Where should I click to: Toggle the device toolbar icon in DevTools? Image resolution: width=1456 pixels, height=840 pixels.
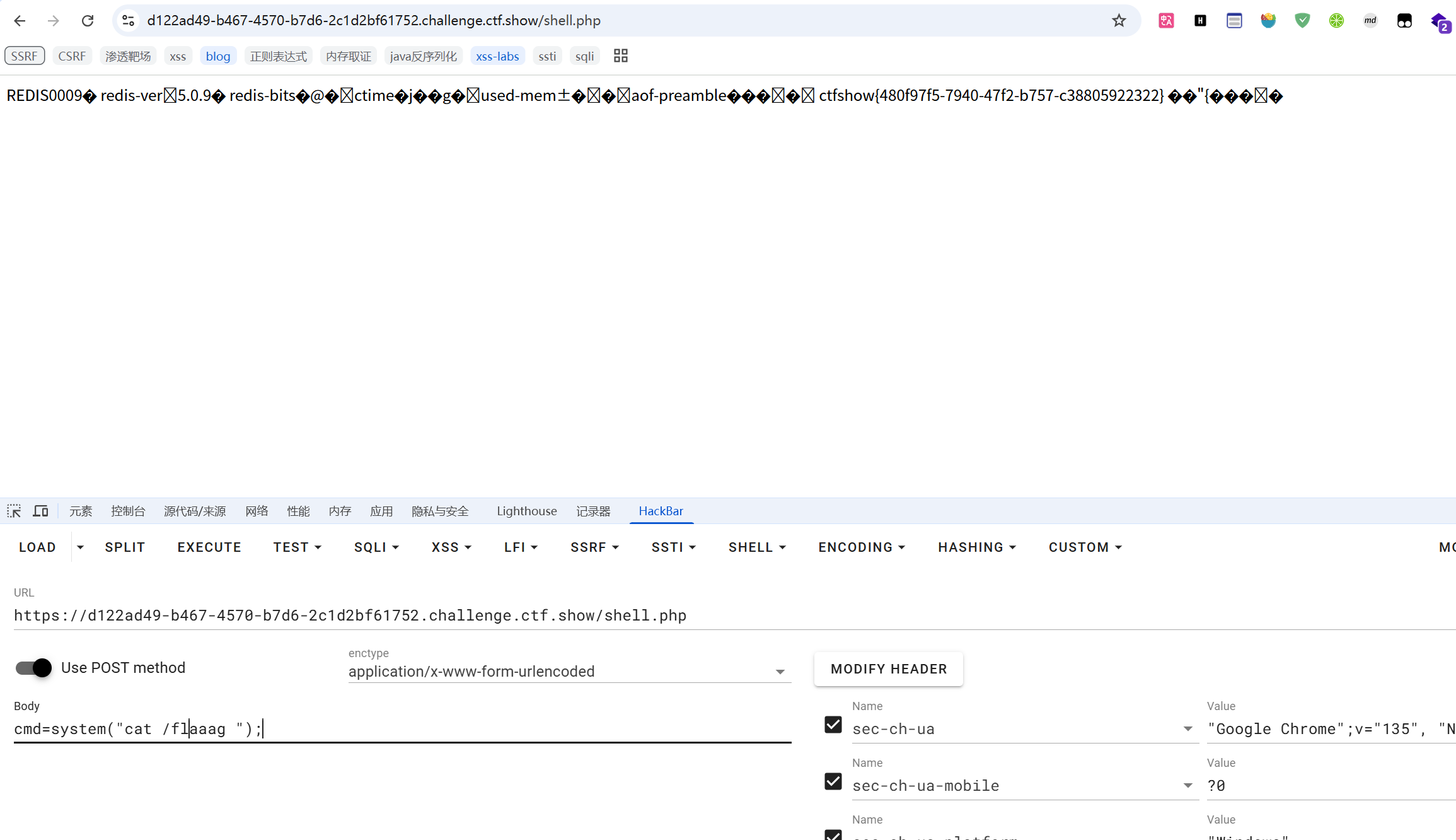pyautogui.click(x=41, y=511)
